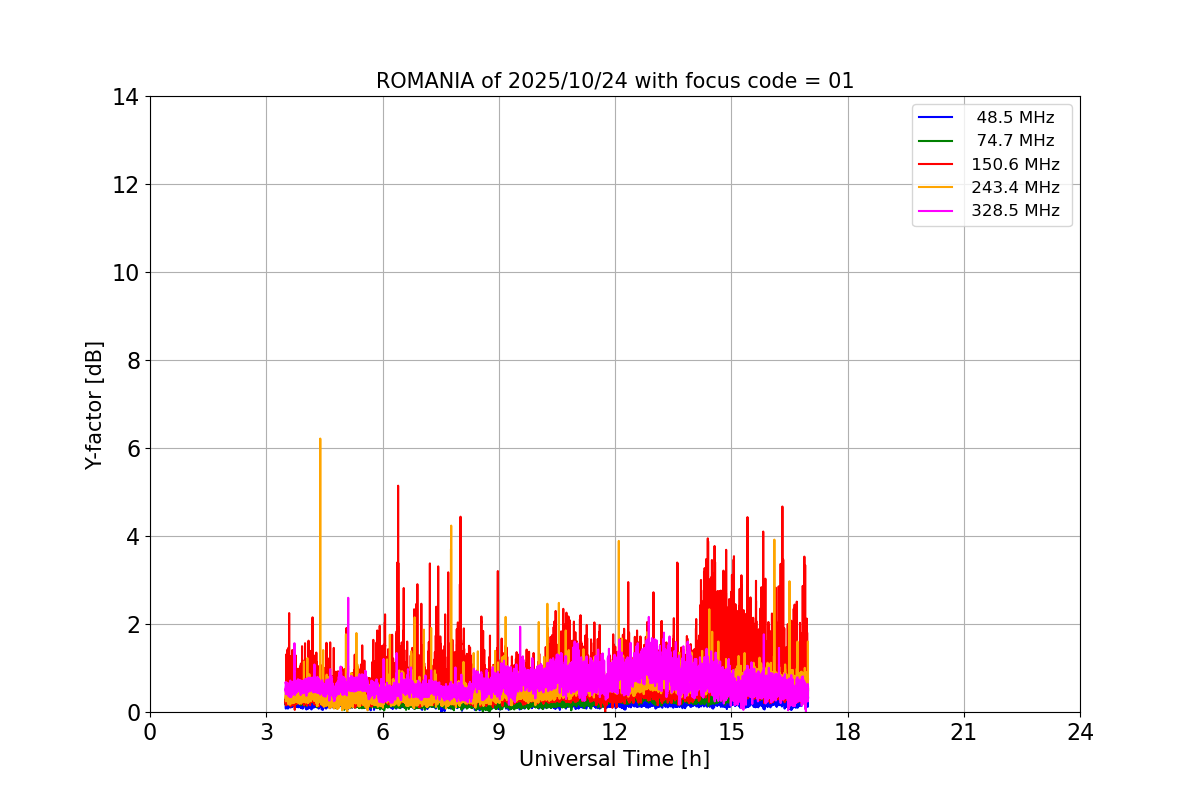Select the '328.5 MHz' legend label
Viewport: 1200px width, 800px height.
pos(1015,211)
